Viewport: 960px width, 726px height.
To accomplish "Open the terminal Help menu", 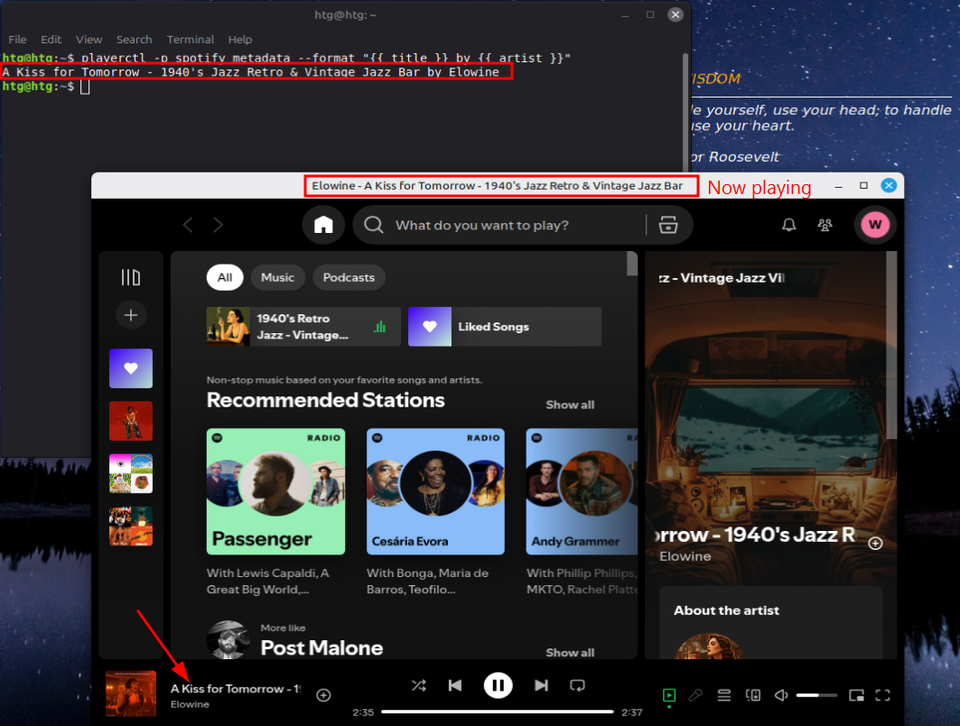I will [x=240, y=39].
